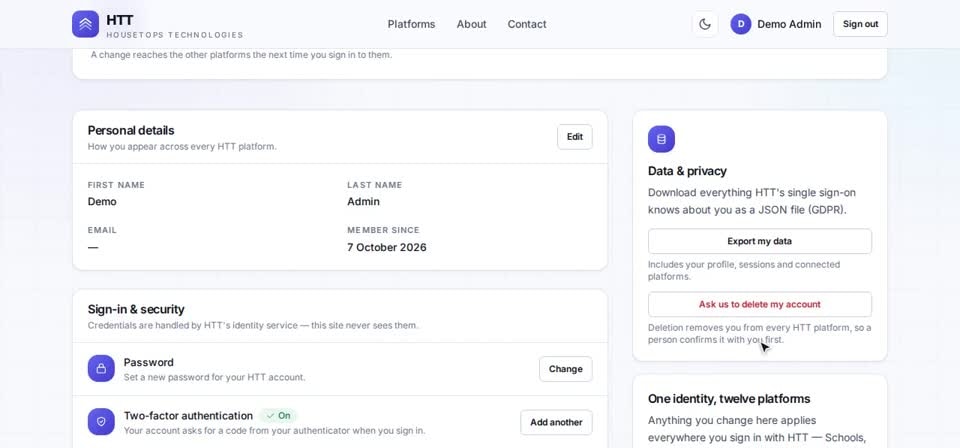
Task: Toggle dark mode moon icon
Action: 705,24
